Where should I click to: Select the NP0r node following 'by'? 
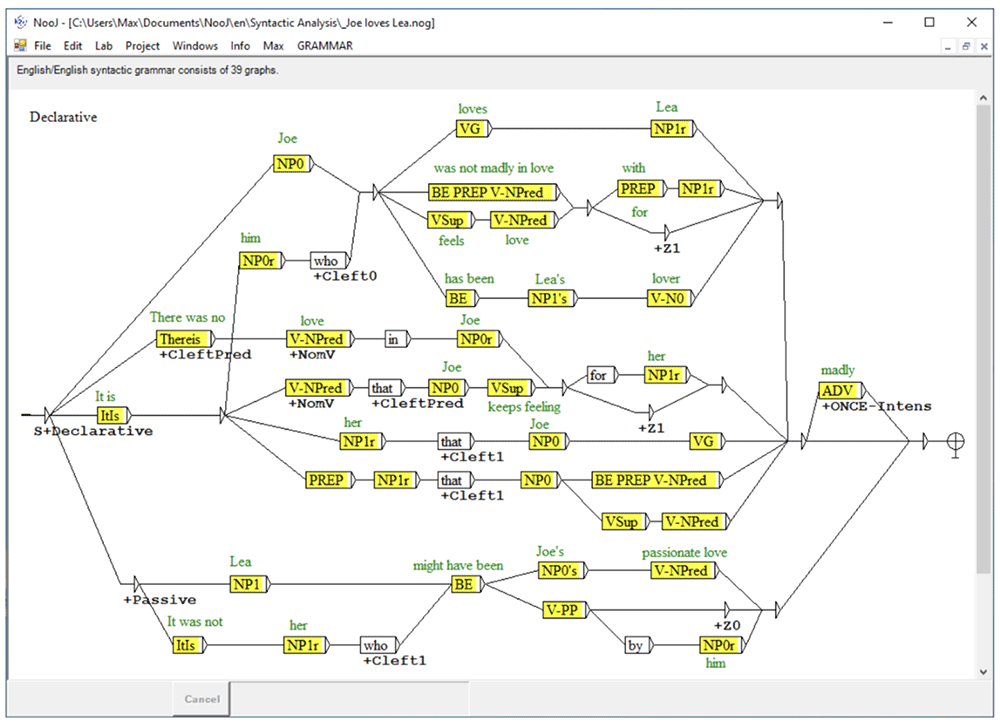coord(721,645)
